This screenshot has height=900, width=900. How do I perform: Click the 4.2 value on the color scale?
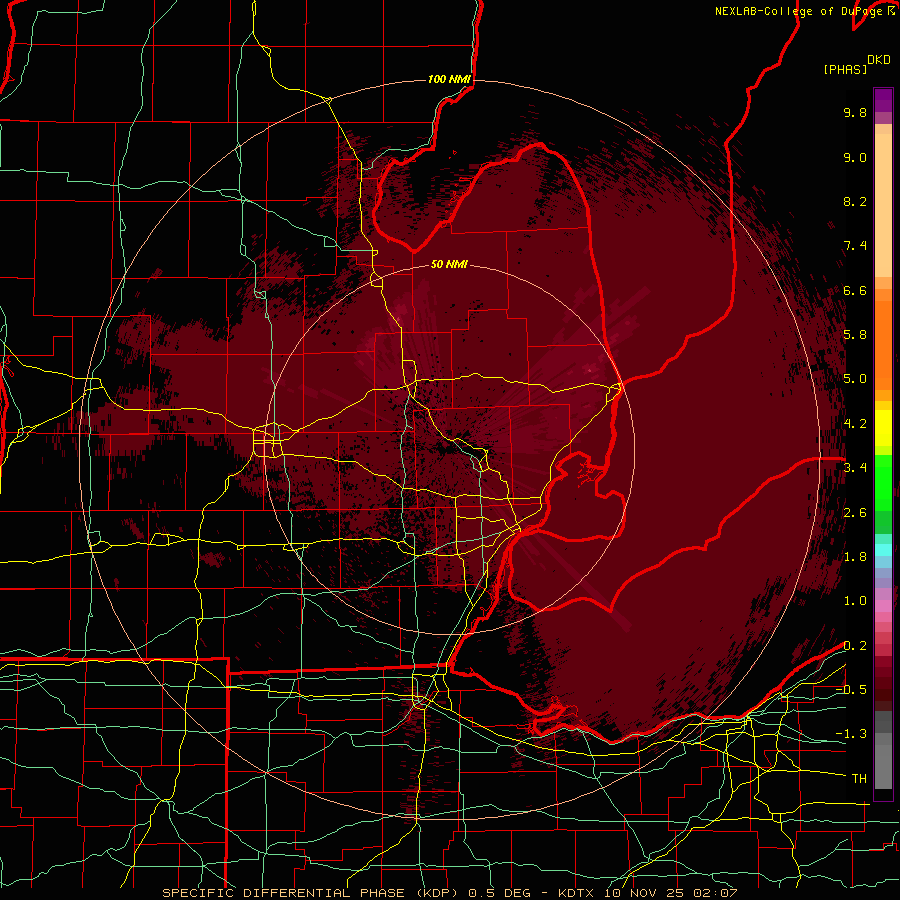pyautogui.click(x=855, y=424)
